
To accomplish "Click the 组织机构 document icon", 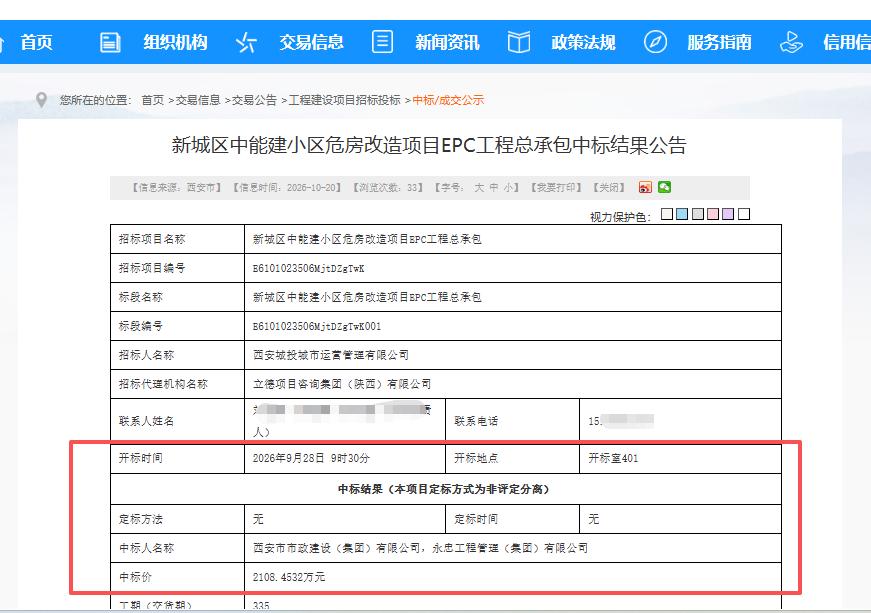I will 110,42.
